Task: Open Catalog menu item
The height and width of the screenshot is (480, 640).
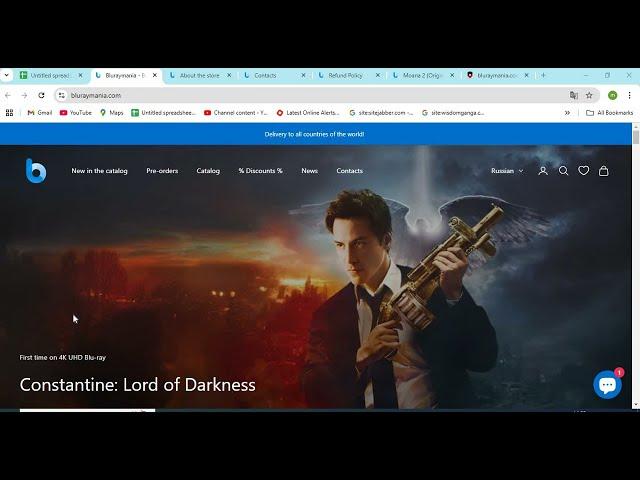Action: tap(208, 171)
